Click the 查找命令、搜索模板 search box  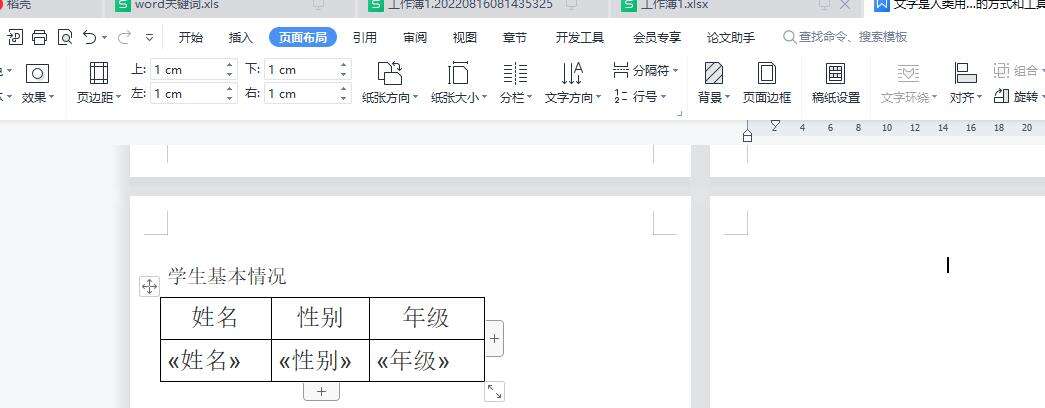coord(845,37)
